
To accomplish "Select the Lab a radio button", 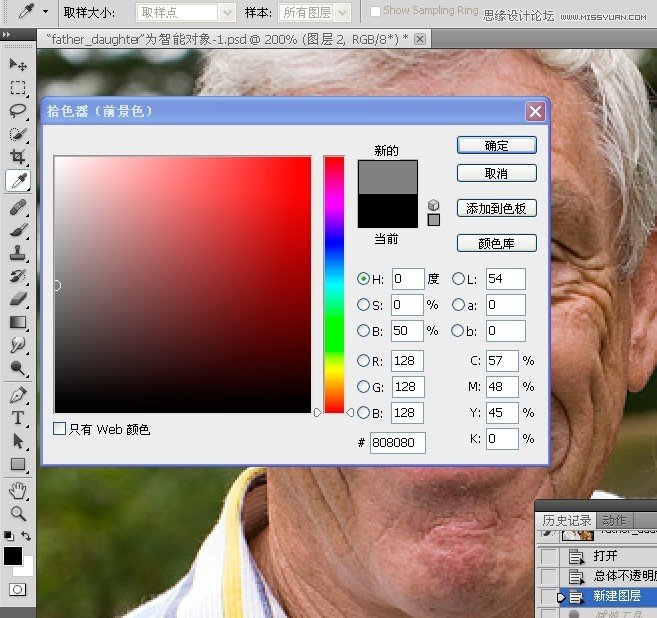I will 458,305.
